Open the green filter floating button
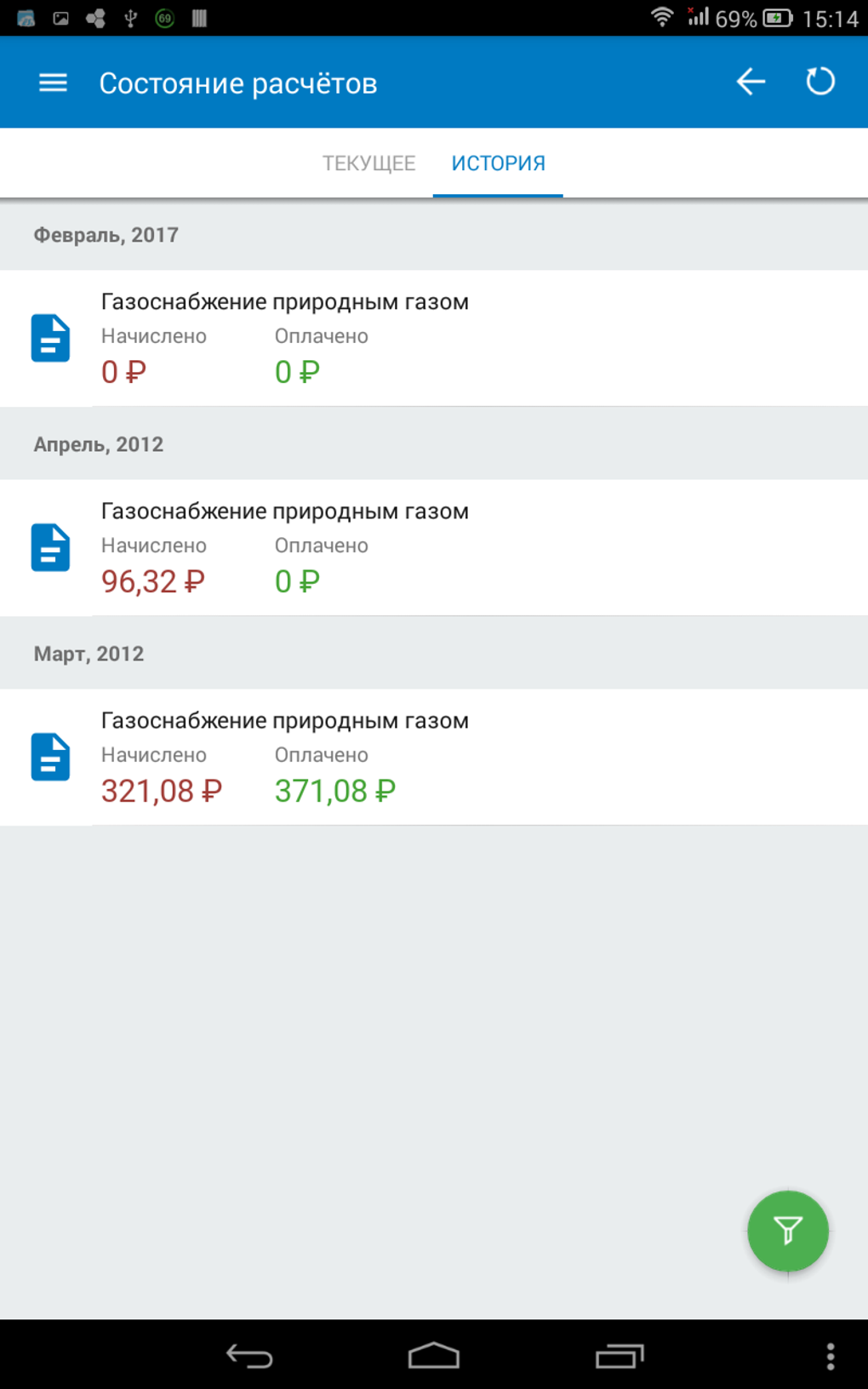The width and height of the screenshot is (868, 1389). [787, 1230]
